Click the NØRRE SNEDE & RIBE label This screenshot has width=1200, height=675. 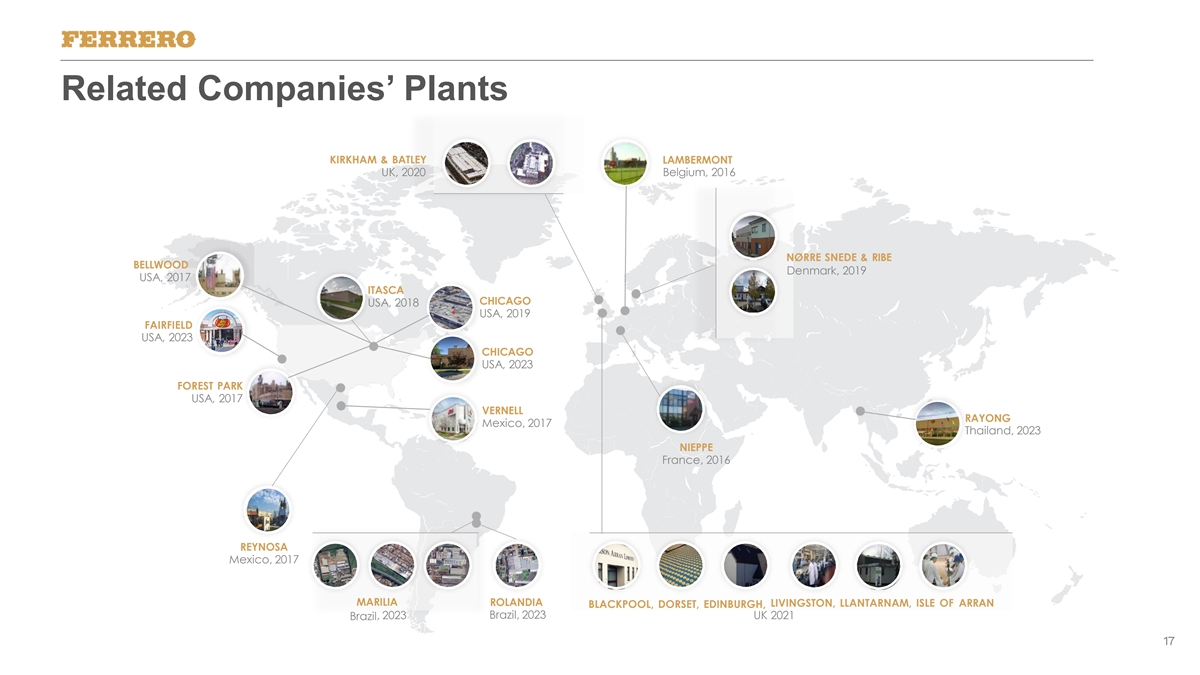[839, 258]
